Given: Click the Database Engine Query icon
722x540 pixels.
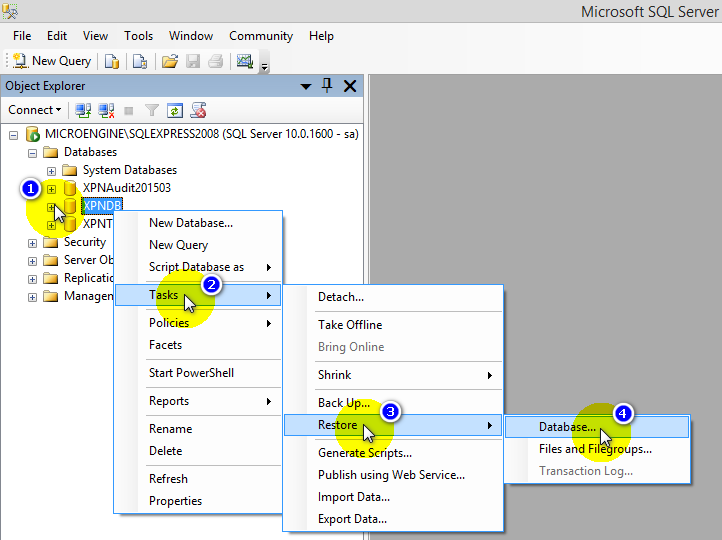Looking at the screenshot, I should coord(112,61).
